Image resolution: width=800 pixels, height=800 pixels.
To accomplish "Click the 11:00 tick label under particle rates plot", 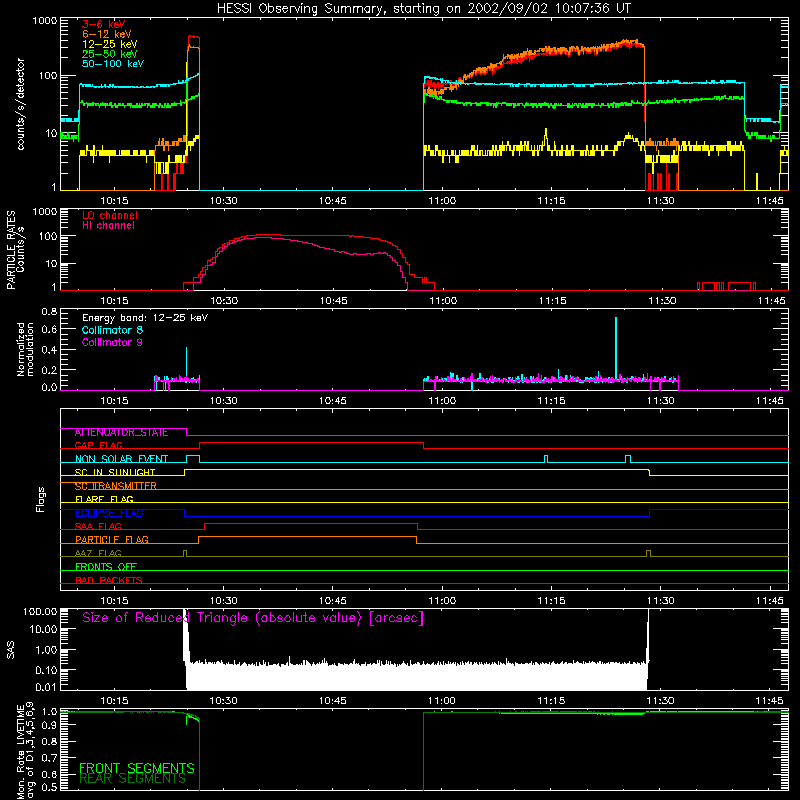I will pyautogui.click(x=443, y=301).
